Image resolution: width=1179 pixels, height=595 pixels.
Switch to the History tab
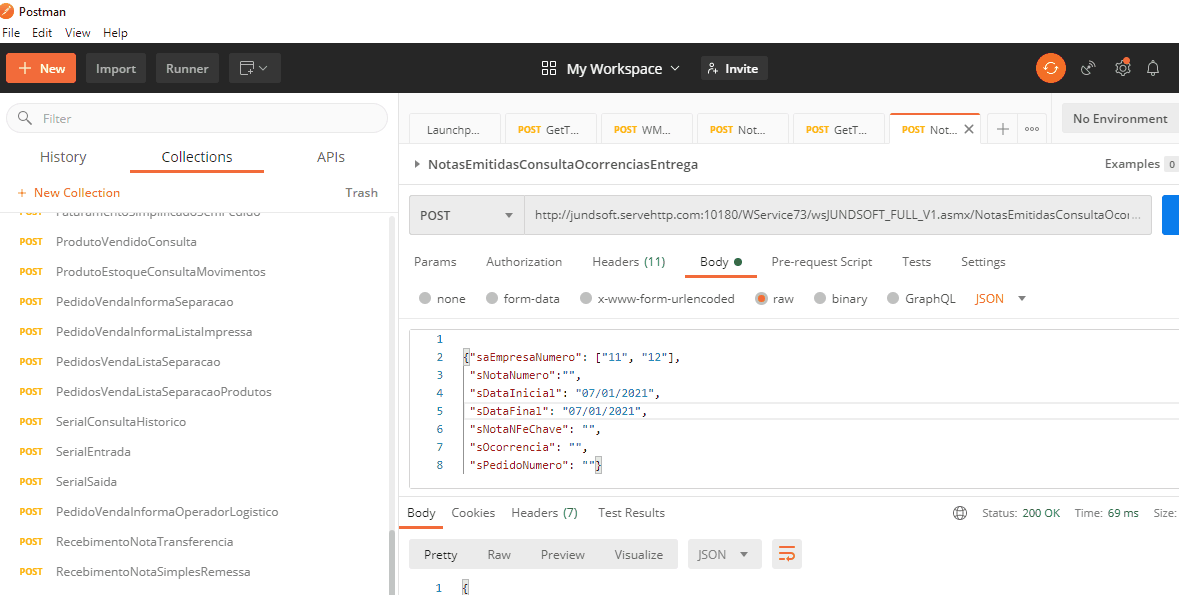click(x=63, y=157)
